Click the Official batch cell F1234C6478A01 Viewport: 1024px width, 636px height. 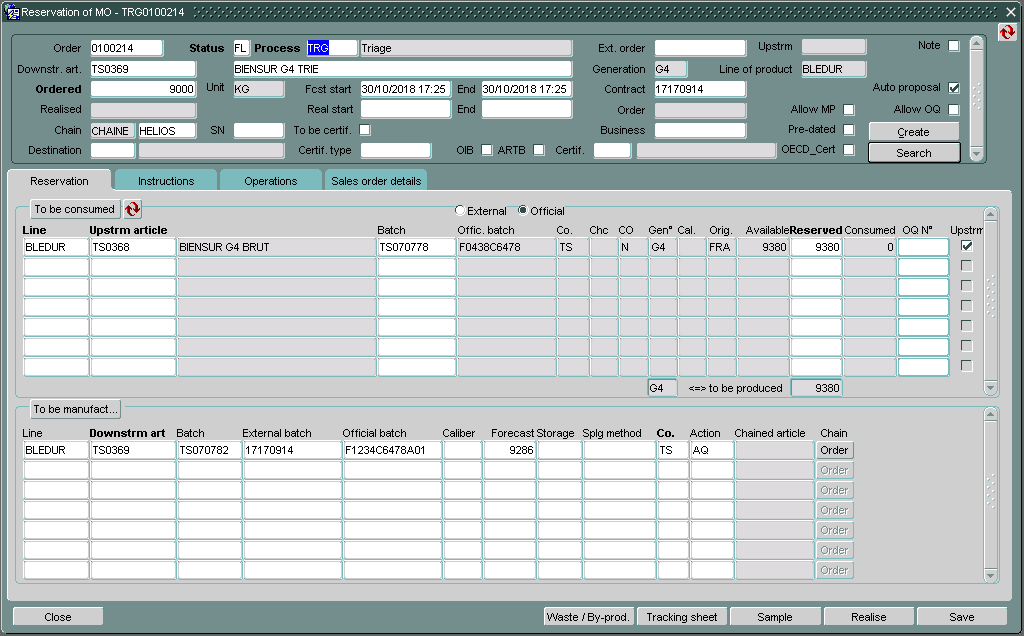pos(392,450)
